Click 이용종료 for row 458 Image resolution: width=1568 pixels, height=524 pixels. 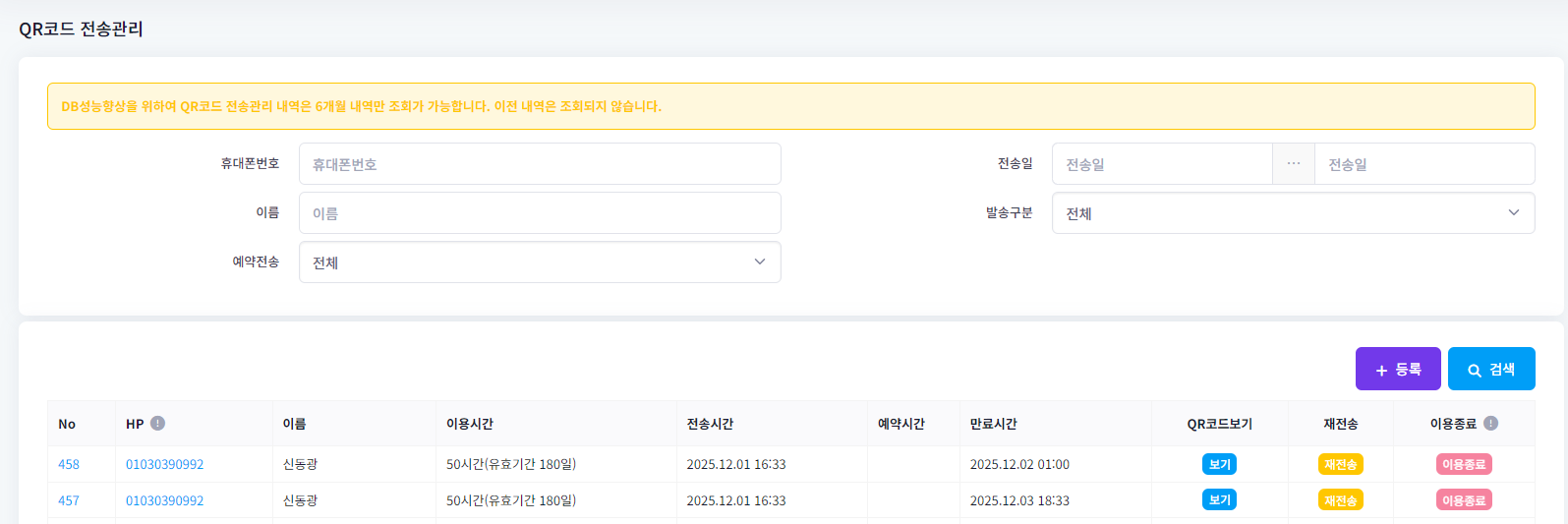coord(1464,464)
